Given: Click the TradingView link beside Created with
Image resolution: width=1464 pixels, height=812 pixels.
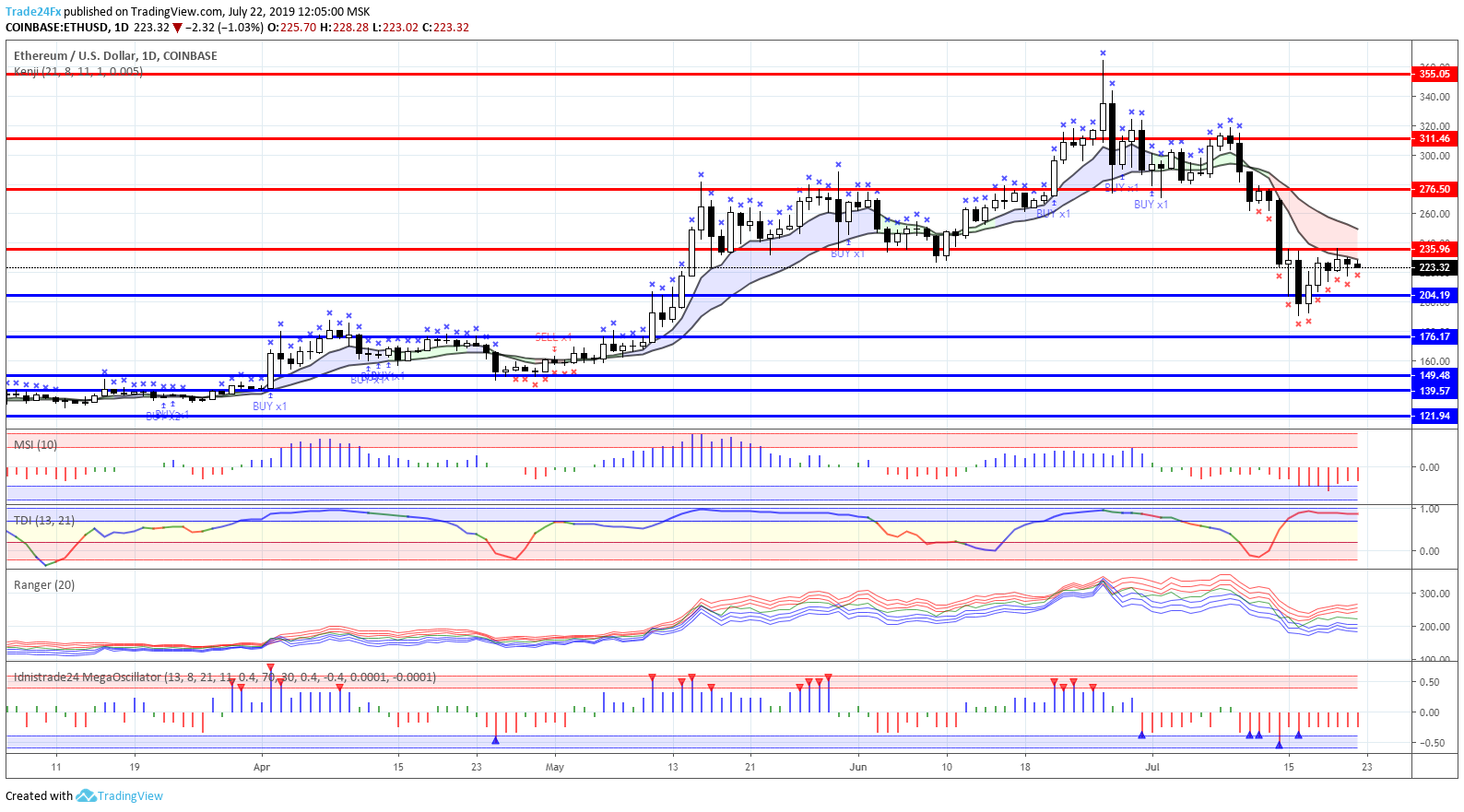Looking at the screenshot, I should (x=130, y=796).
